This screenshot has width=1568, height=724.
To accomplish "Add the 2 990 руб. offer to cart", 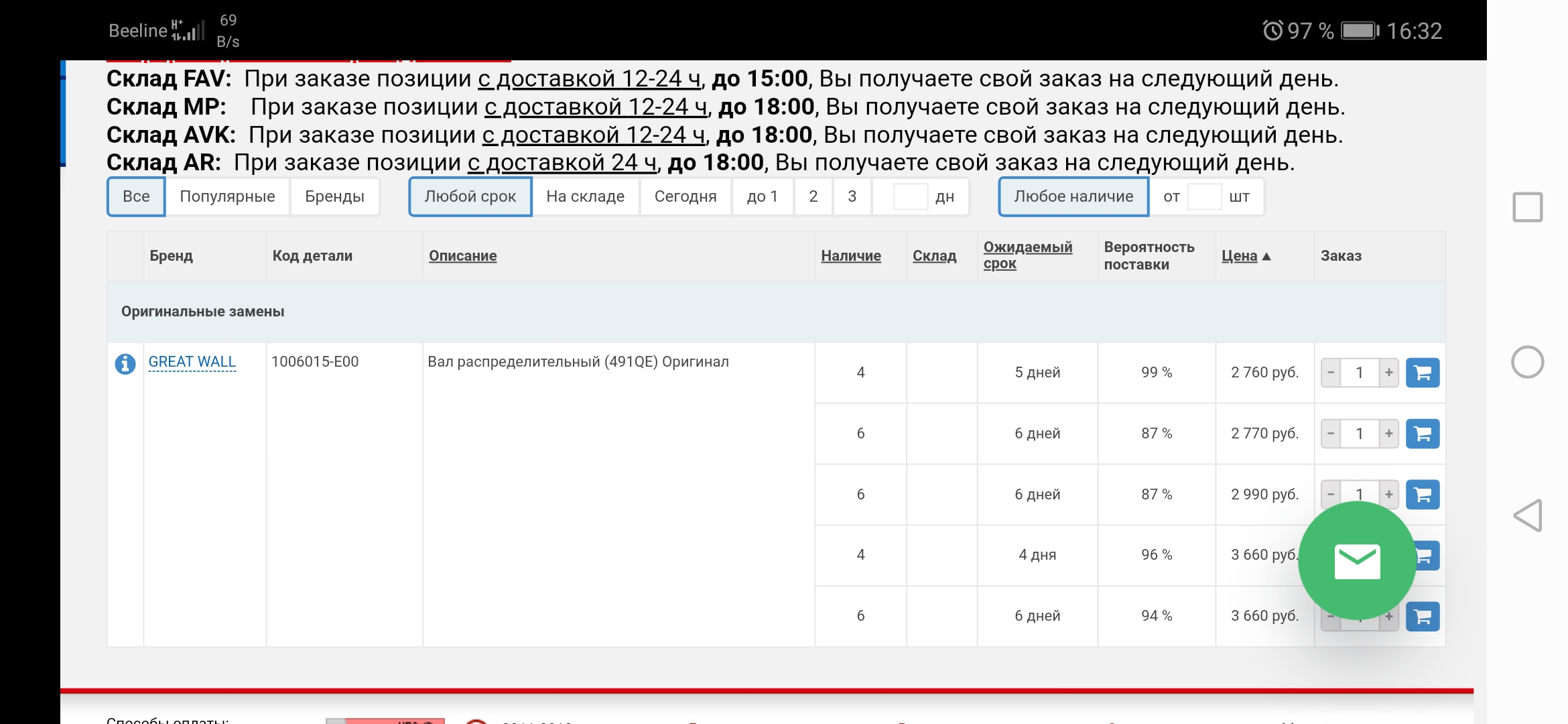I will point(1423,495).
